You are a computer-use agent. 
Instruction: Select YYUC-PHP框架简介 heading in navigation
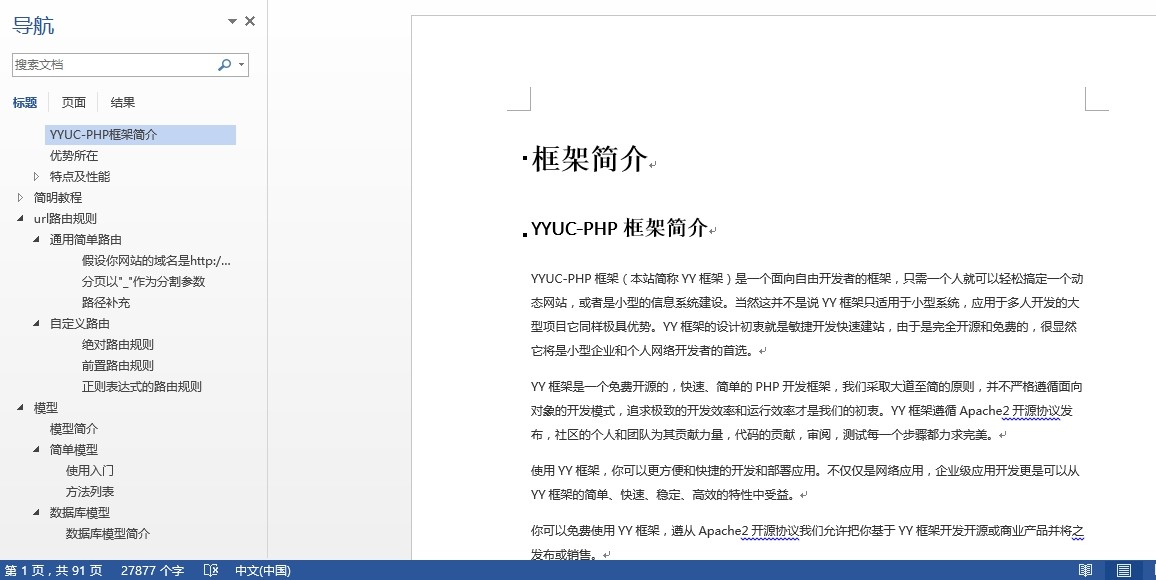[140, 135]
